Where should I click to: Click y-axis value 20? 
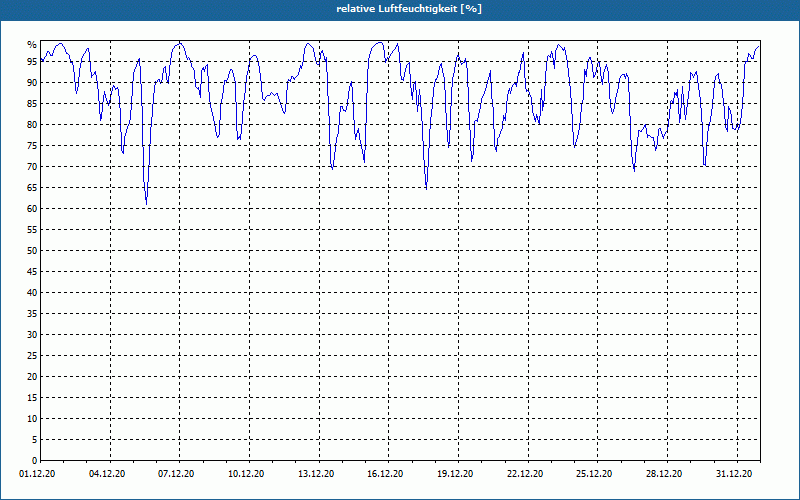coord(32,377)
